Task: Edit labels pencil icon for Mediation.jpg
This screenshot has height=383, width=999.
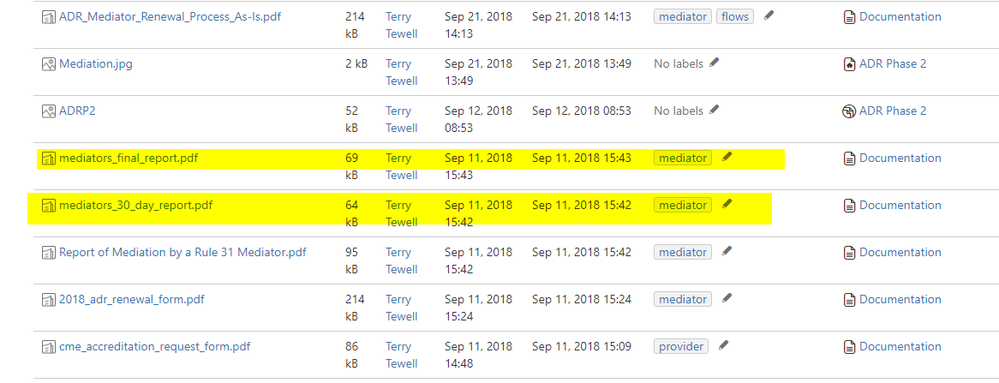Action: 714,62
